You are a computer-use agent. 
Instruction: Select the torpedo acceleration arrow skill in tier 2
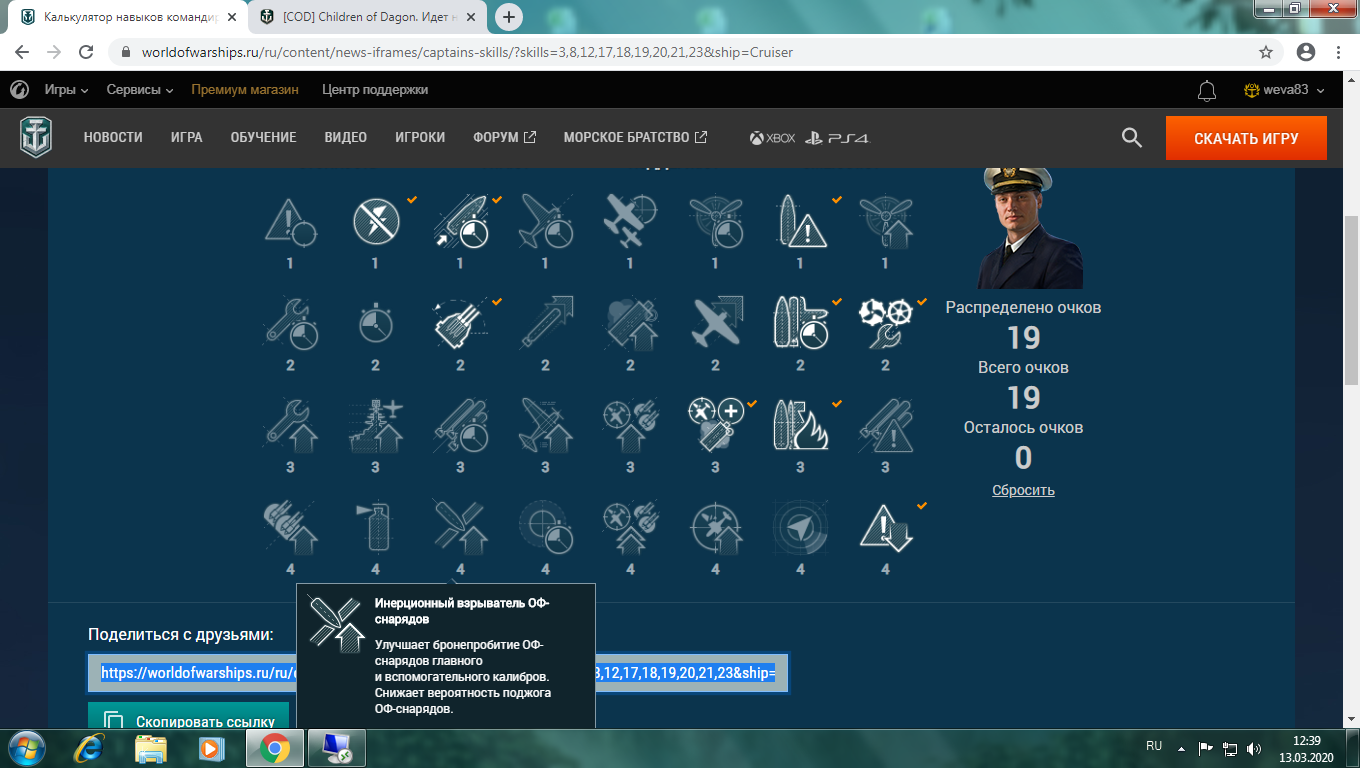pyautogui.click(x=545, y=323)
